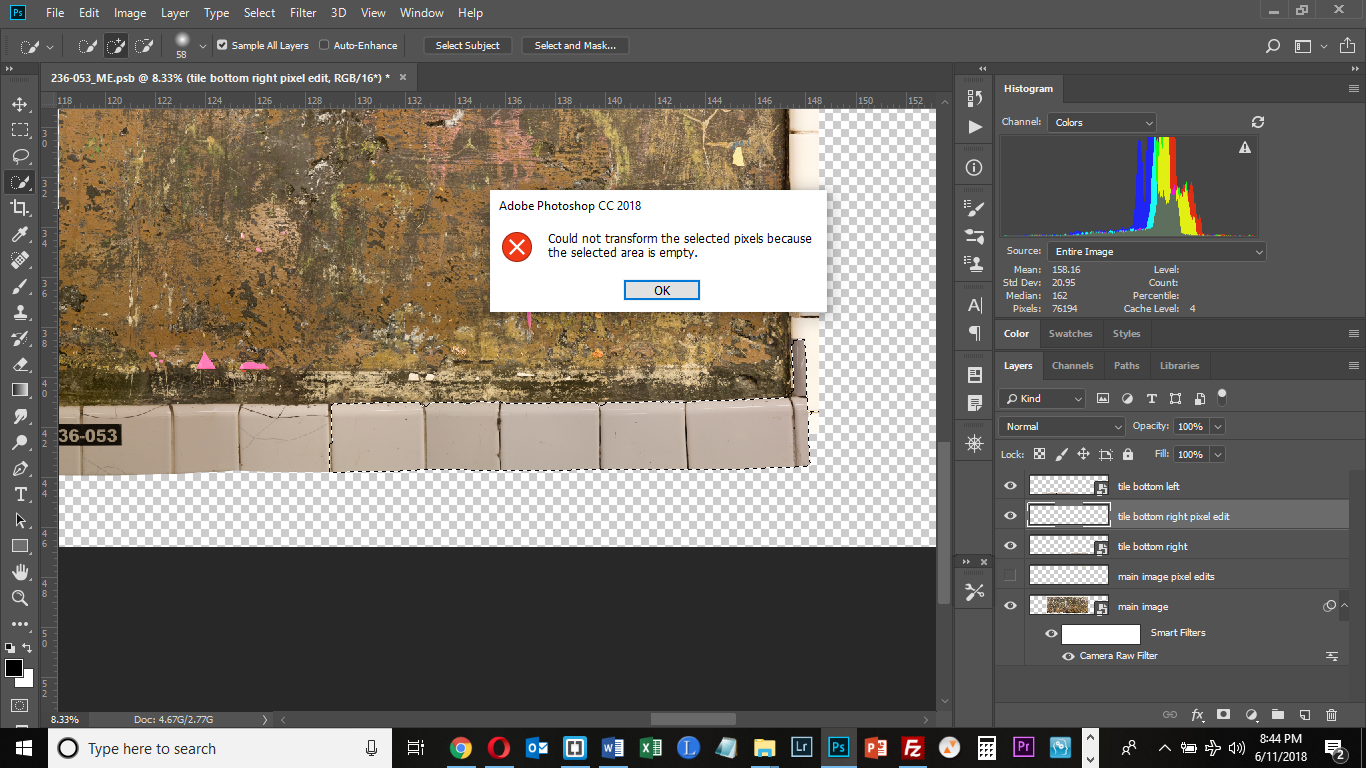Select the Zoom tool
This screenshot has width=1366, height=768.
(20, 598)
